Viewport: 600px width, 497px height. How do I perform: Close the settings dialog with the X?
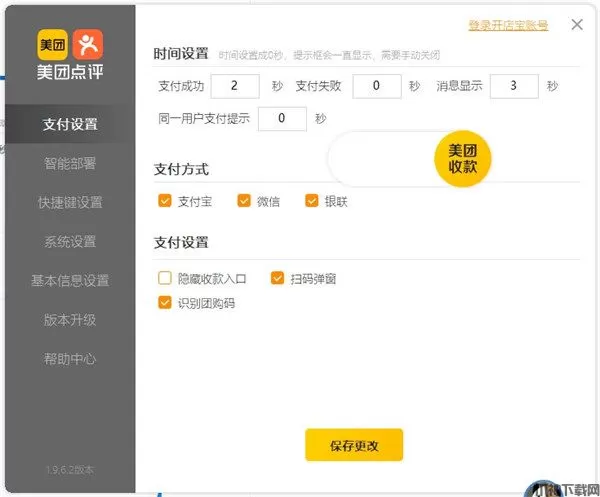tap(577, 24)
